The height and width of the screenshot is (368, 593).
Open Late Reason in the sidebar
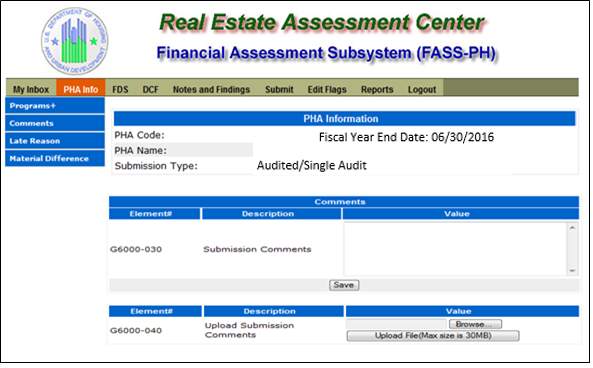pos(55,141)
